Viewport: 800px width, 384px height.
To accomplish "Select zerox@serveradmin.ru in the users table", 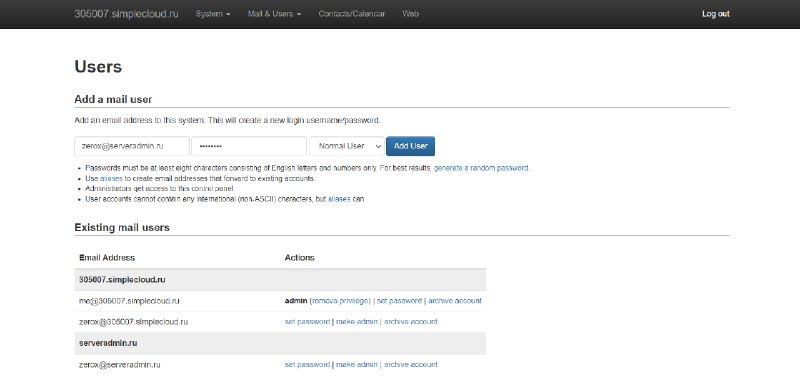I will [120, 365].
